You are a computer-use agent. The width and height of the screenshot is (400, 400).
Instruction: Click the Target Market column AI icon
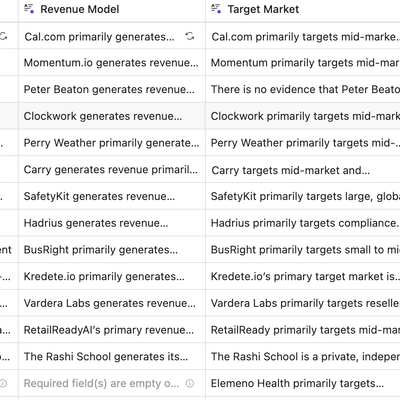[x=216, y=9]
